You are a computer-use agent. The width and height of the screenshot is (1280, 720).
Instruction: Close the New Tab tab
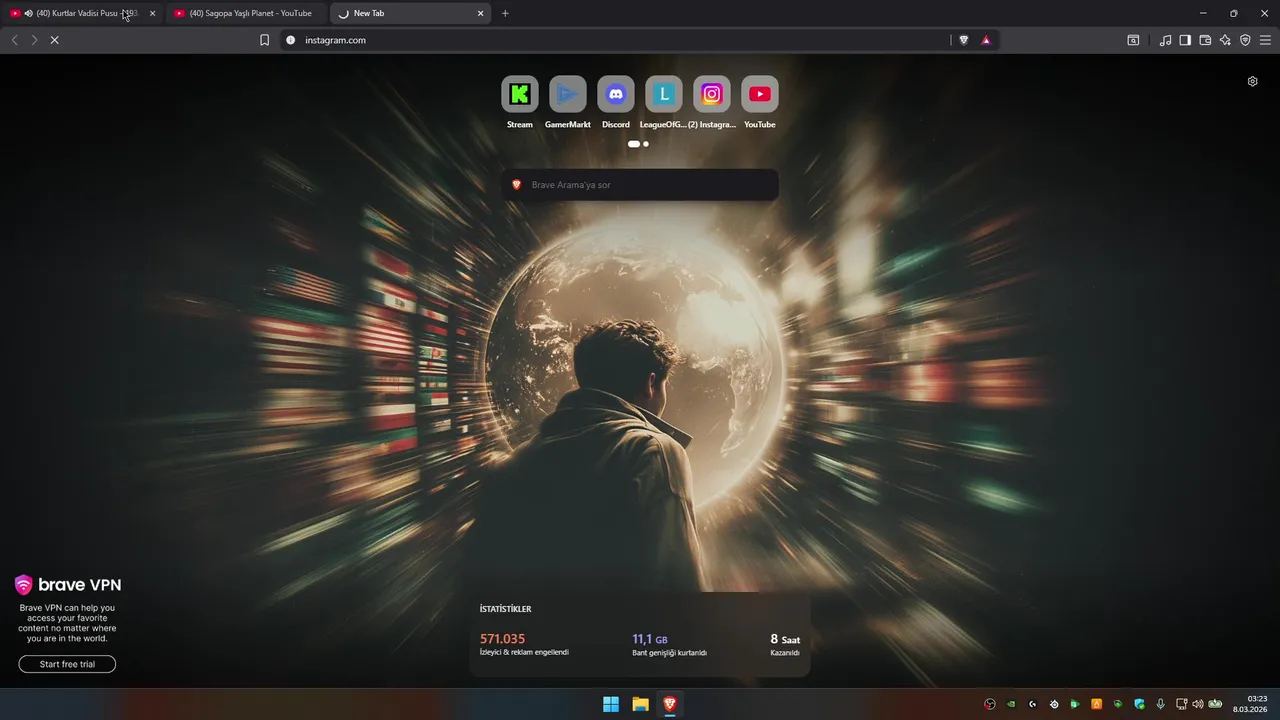coord(480,13)
